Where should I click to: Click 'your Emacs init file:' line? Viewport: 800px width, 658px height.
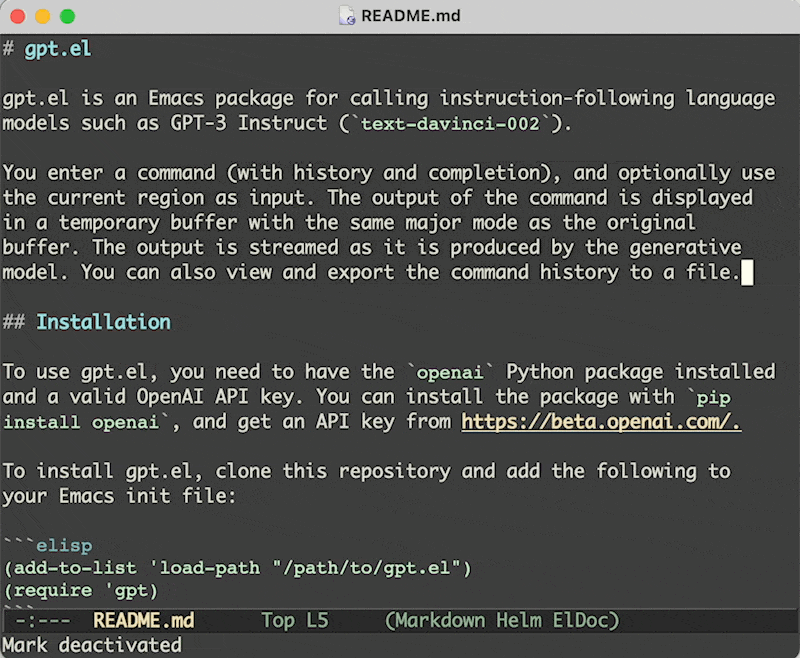[x=119, y=496]
